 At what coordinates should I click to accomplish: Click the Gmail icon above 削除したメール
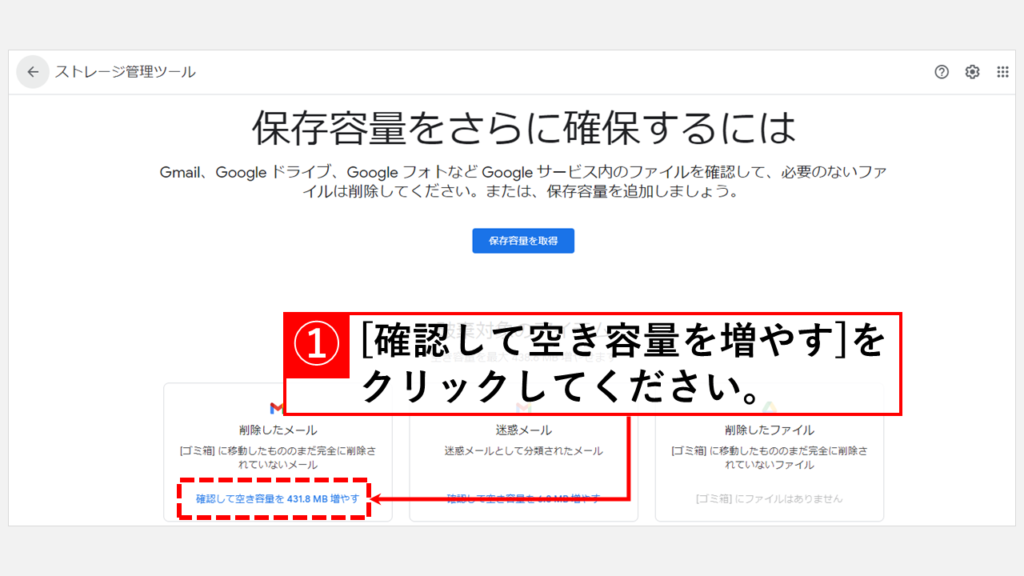point(277,407)
